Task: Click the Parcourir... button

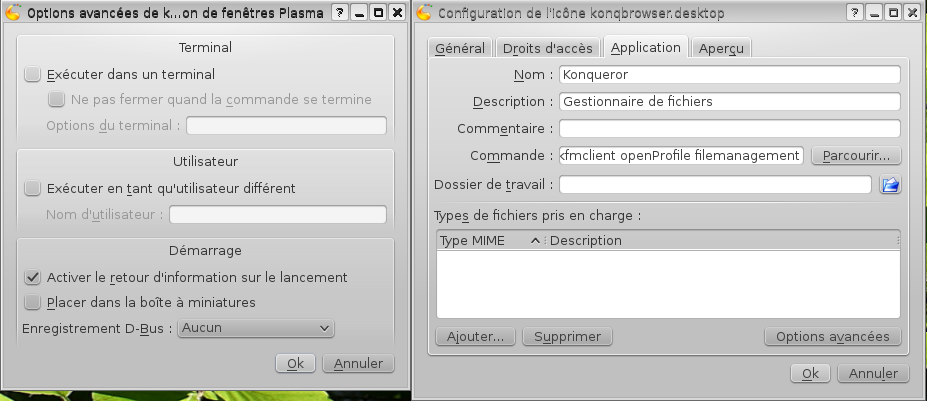Action: tap(856, 156)
